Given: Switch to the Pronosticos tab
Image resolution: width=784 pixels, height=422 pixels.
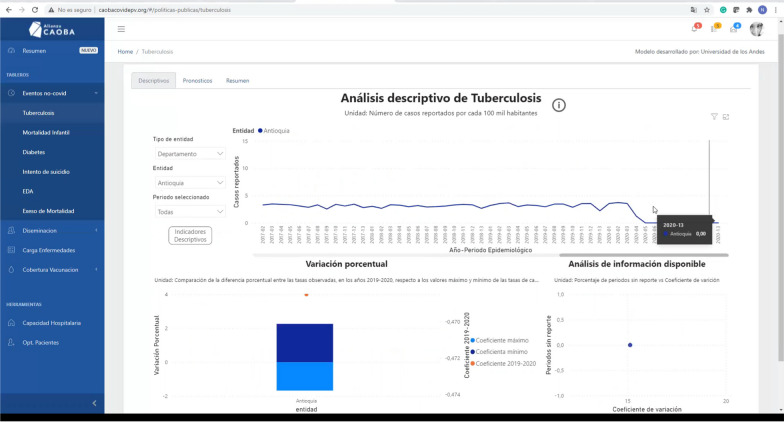Looking at the screenshot, I should coord(197,80).
